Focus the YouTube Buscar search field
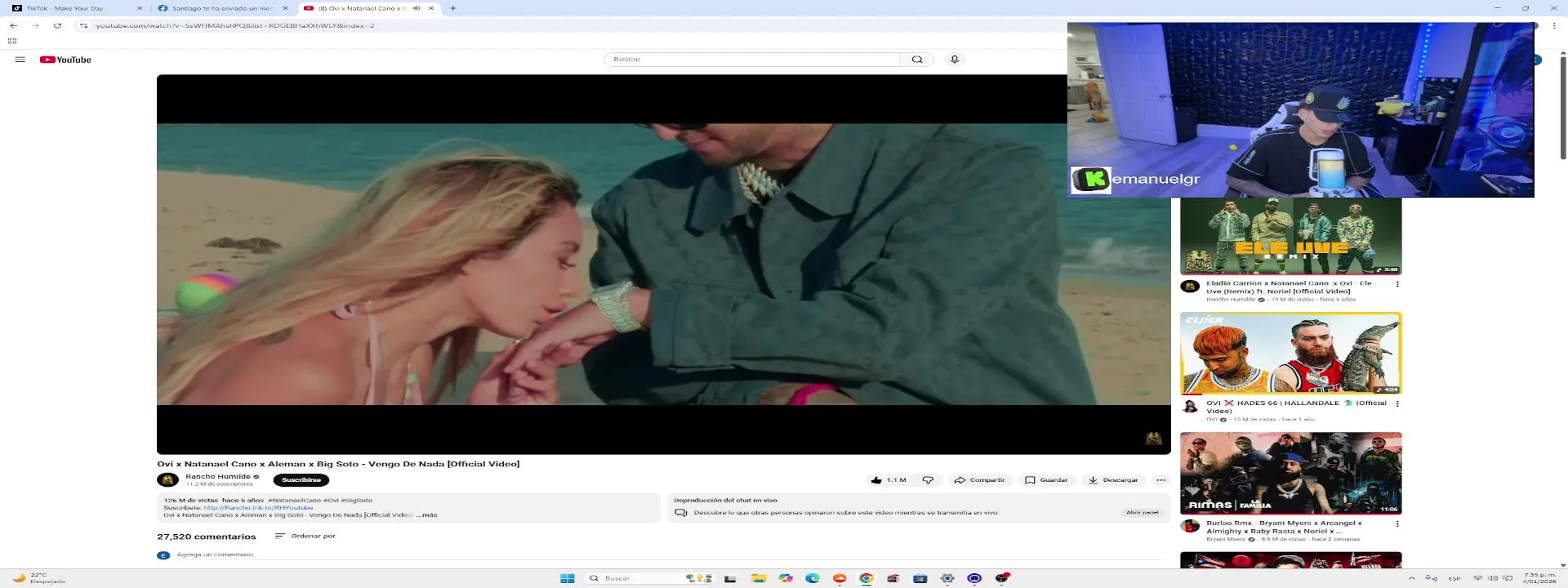Viewport: 1568px width, 588px height. point(752,60)
